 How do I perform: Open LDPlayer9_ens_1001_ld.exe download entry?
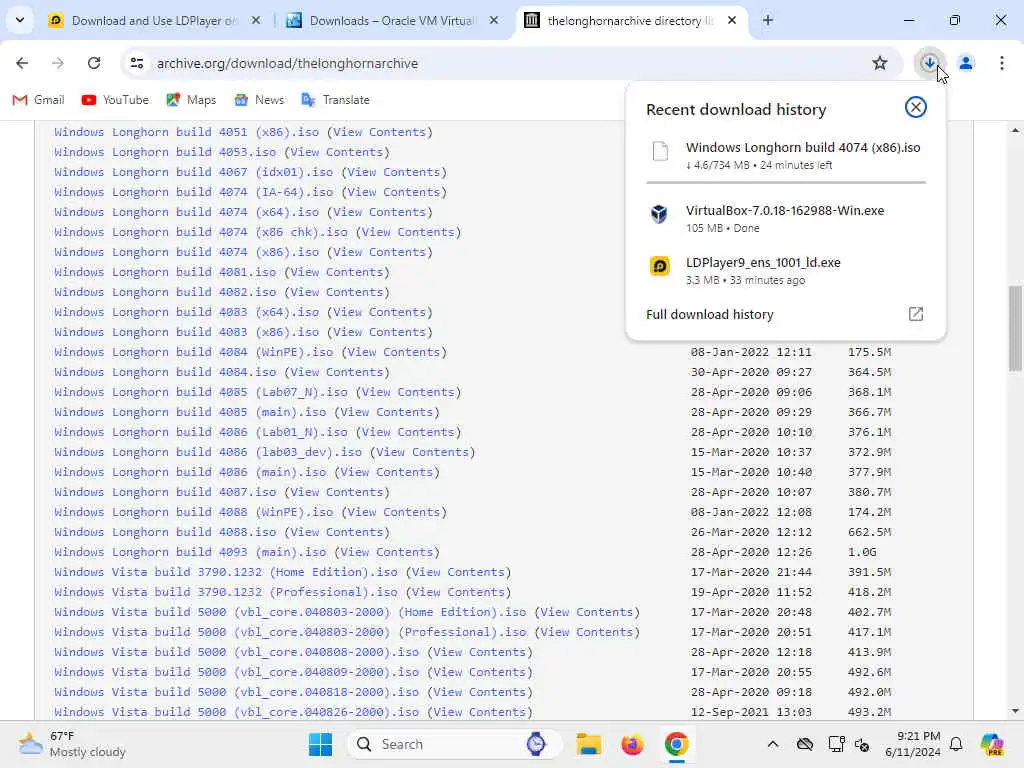pyautogui.click(x=786, y=270)
